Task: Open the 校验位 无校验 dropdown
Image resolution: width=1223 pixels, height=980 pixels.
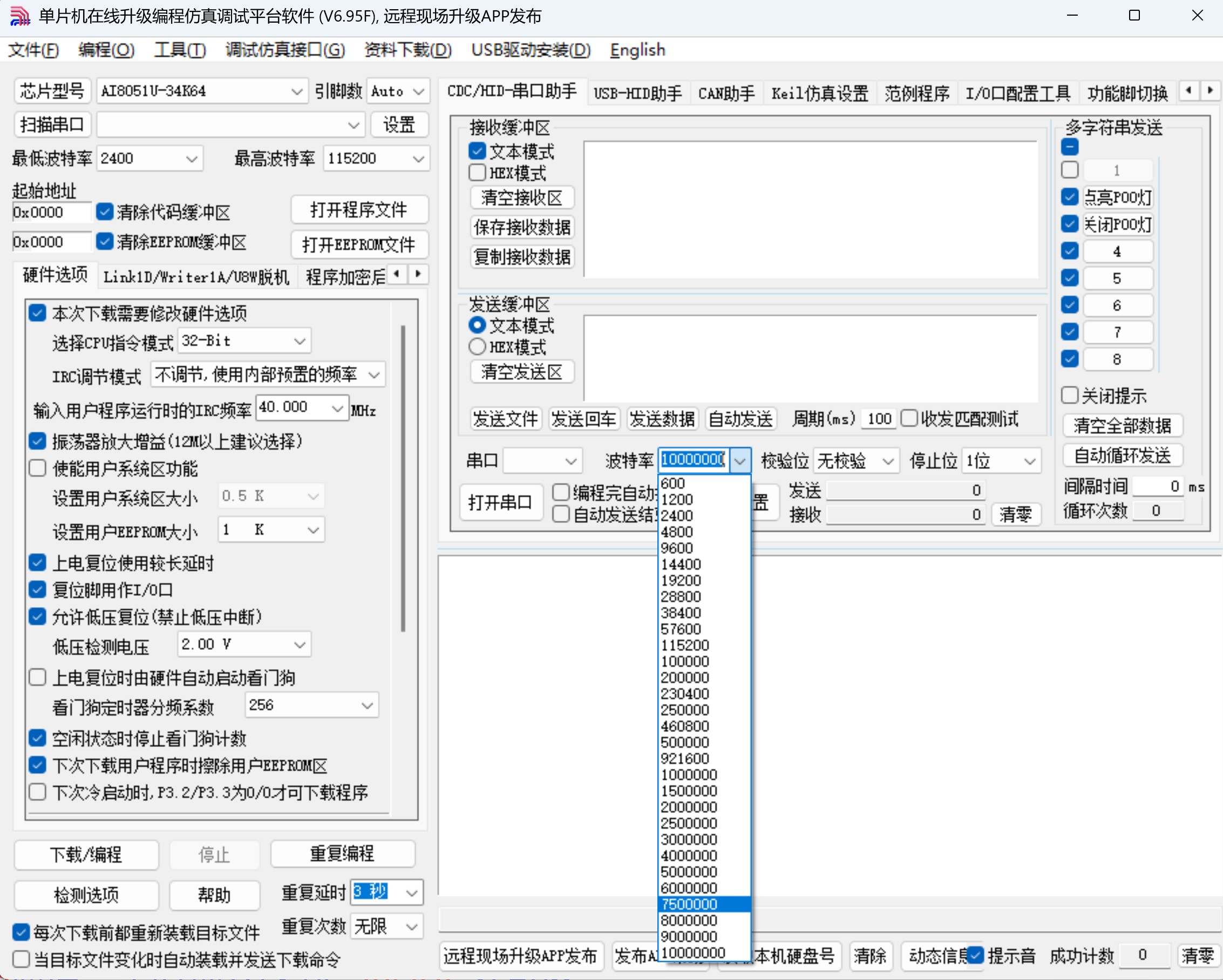Action: 857,460
